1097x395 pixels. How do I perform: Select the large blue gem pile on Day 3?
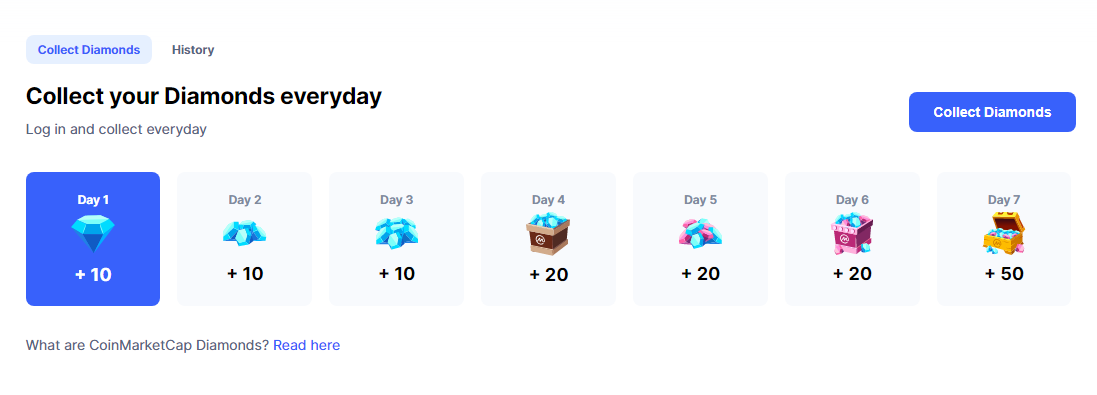[x=396, y=232]
